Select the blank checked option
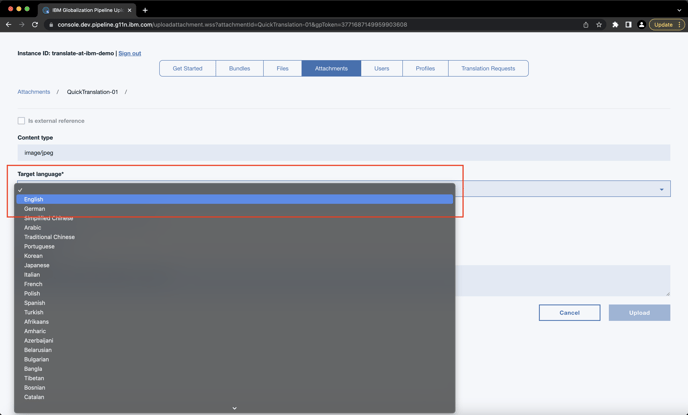The image size is (688, 415). pos(235,190)
